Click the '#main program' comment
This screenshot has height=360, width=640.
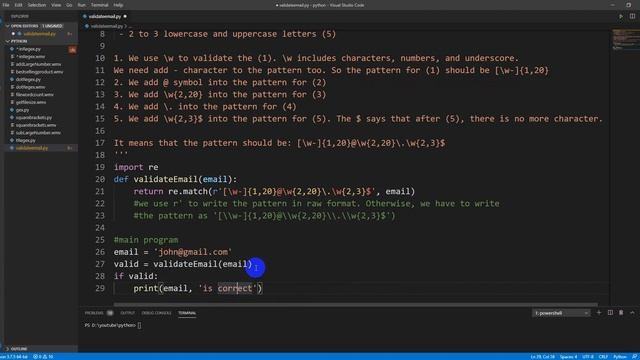coord(146,240)
